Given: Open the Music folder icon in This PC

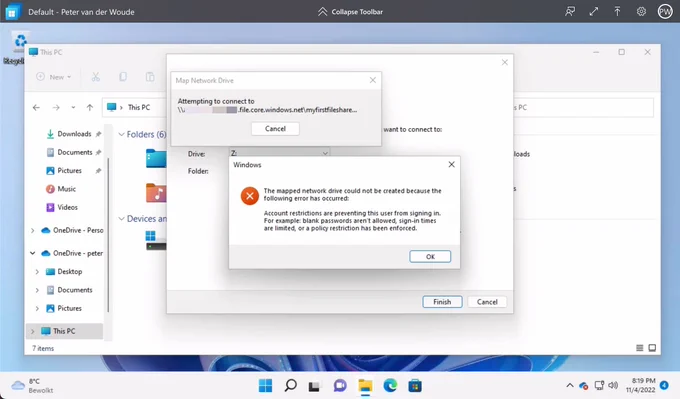Looking at the screenshot, I should 156,193.
